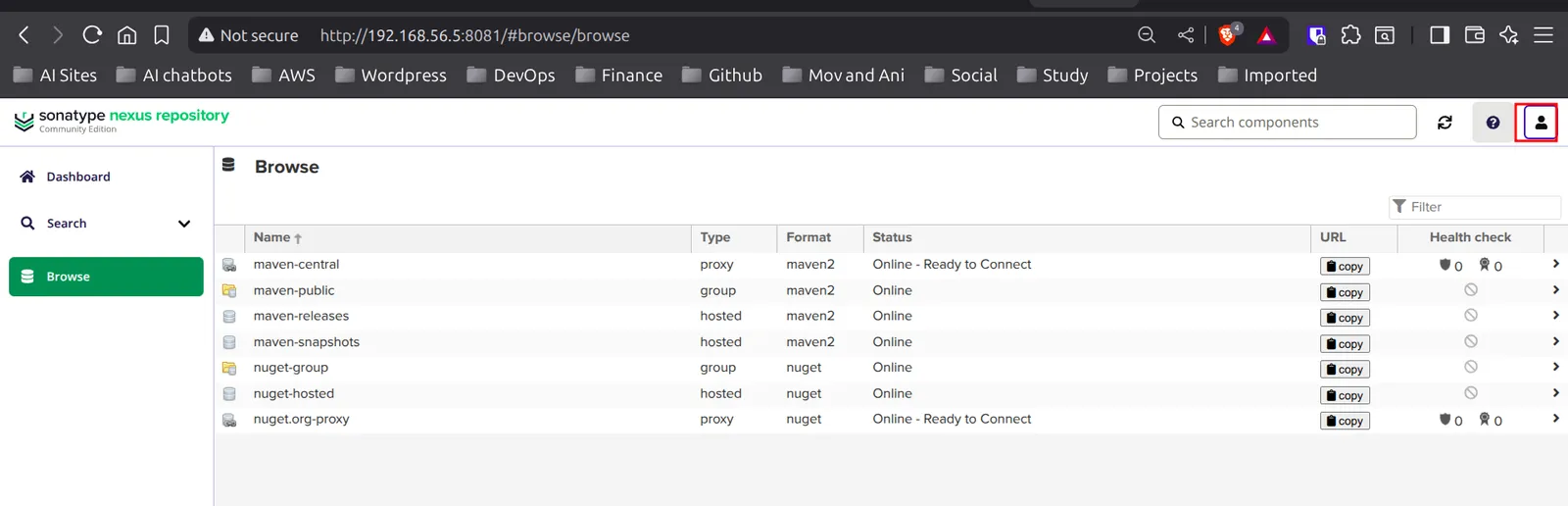Click the browser forward arrow
The width and height of the screenshot is (1568, 506).
click(58, 35)
